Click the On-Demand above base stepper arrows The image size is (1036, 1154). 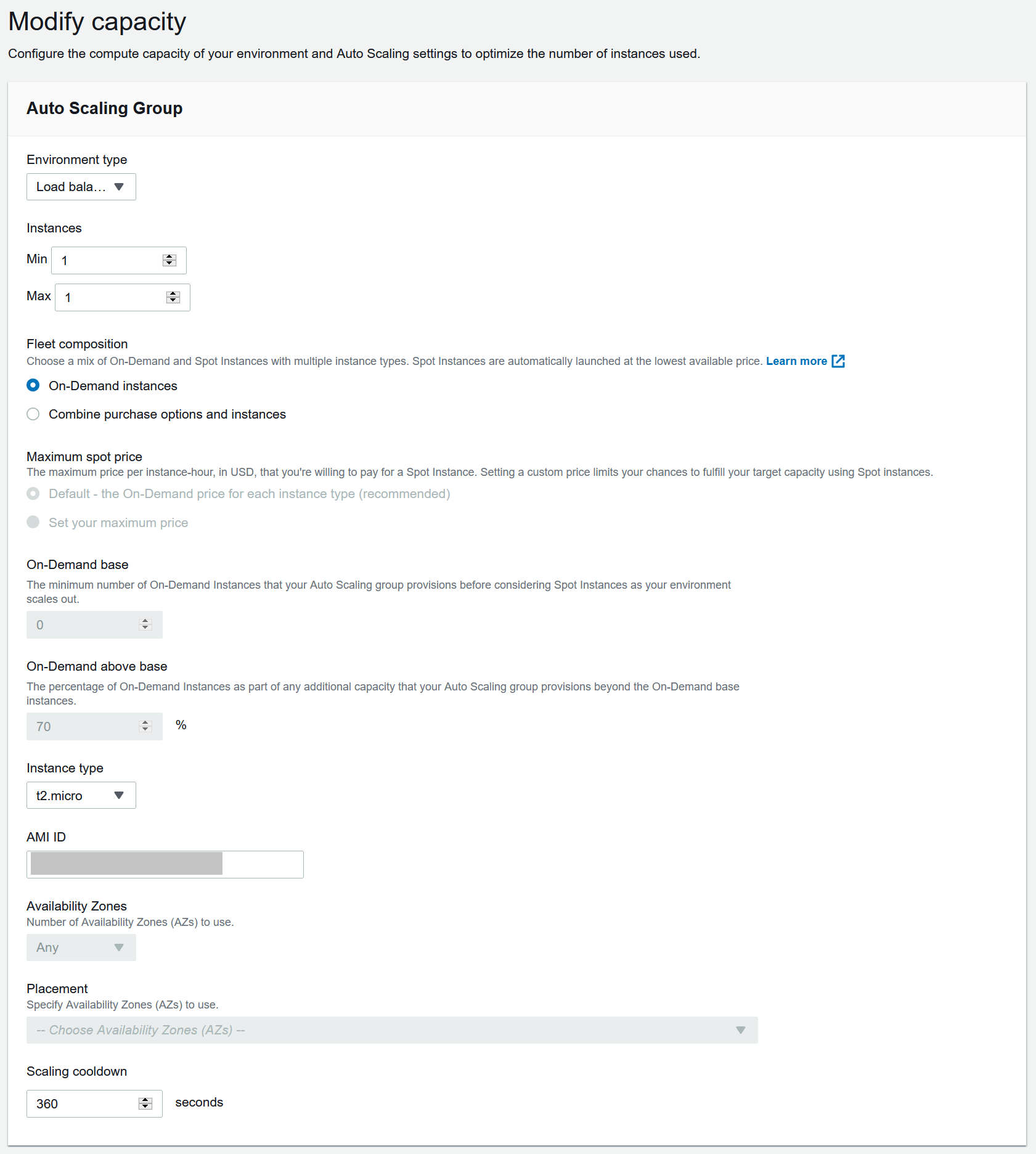(x=145, y=726)
